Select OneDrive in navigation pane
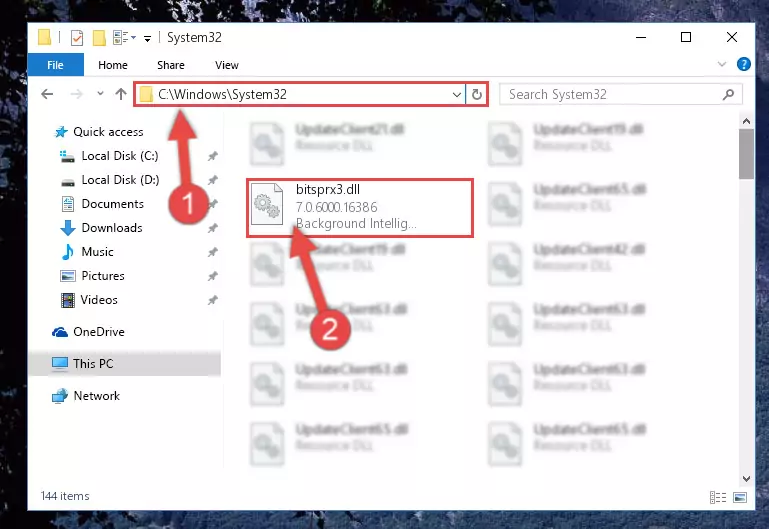769x529 pixels. [89, 332]
